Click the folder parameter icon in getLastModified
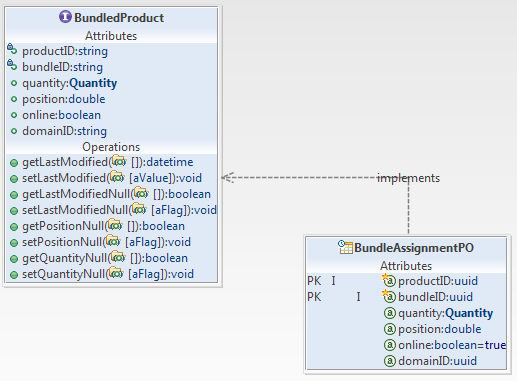Viewport: 517px width, 381px height. pos(119,161)
